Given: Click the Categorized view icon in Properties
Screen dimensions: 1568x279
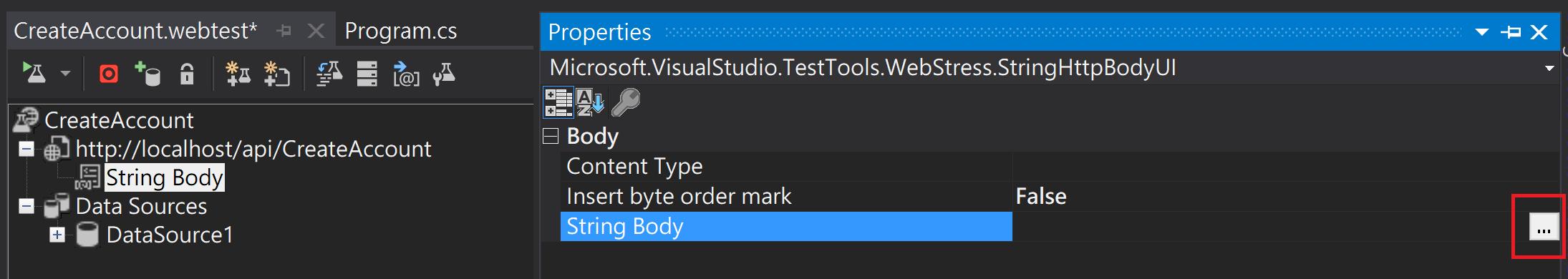Looking at the screenshot, I should point(558,102).
